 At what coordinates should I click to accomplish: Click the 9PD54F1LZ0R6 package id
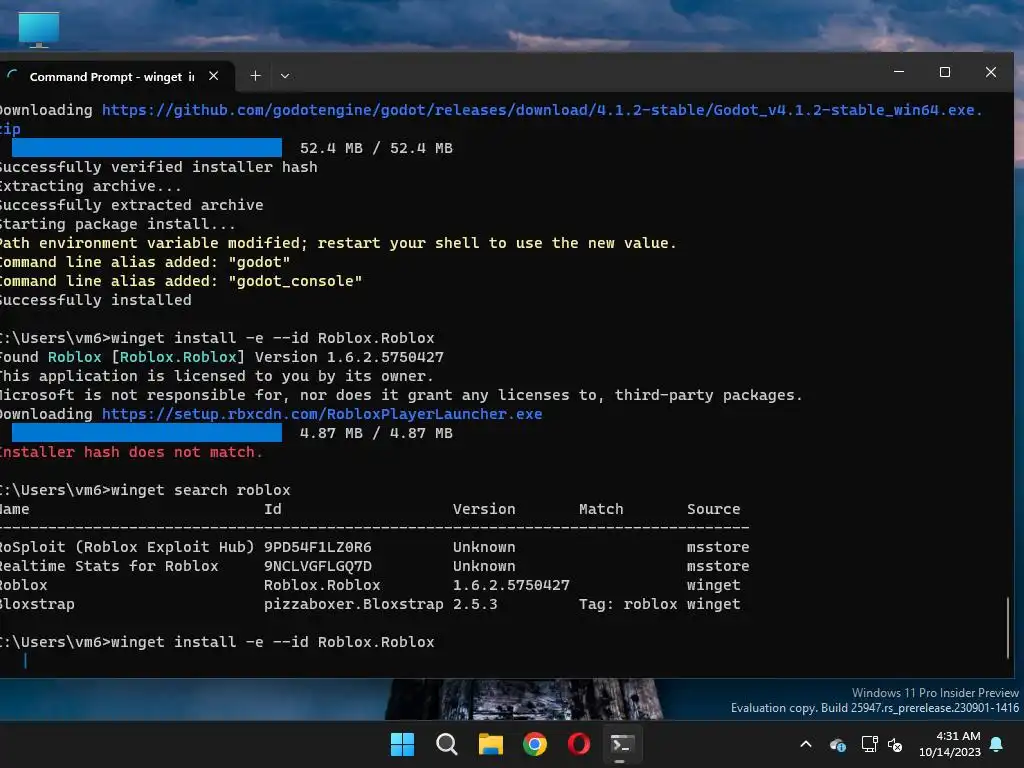[317, 547]
